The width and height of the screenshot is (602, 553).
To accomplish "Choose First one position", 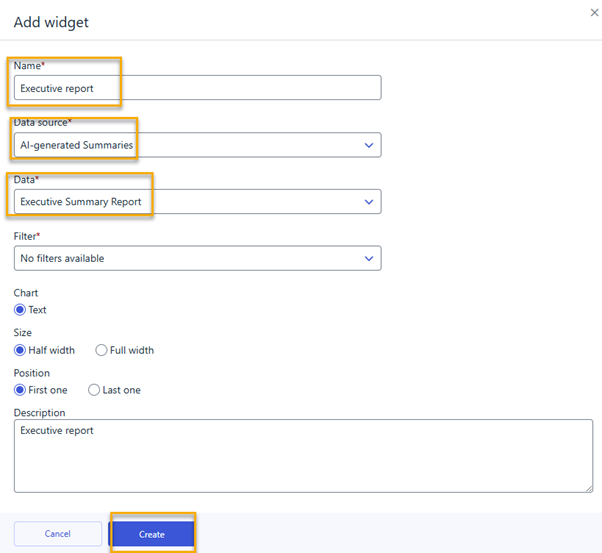I will tap(20, 390).
